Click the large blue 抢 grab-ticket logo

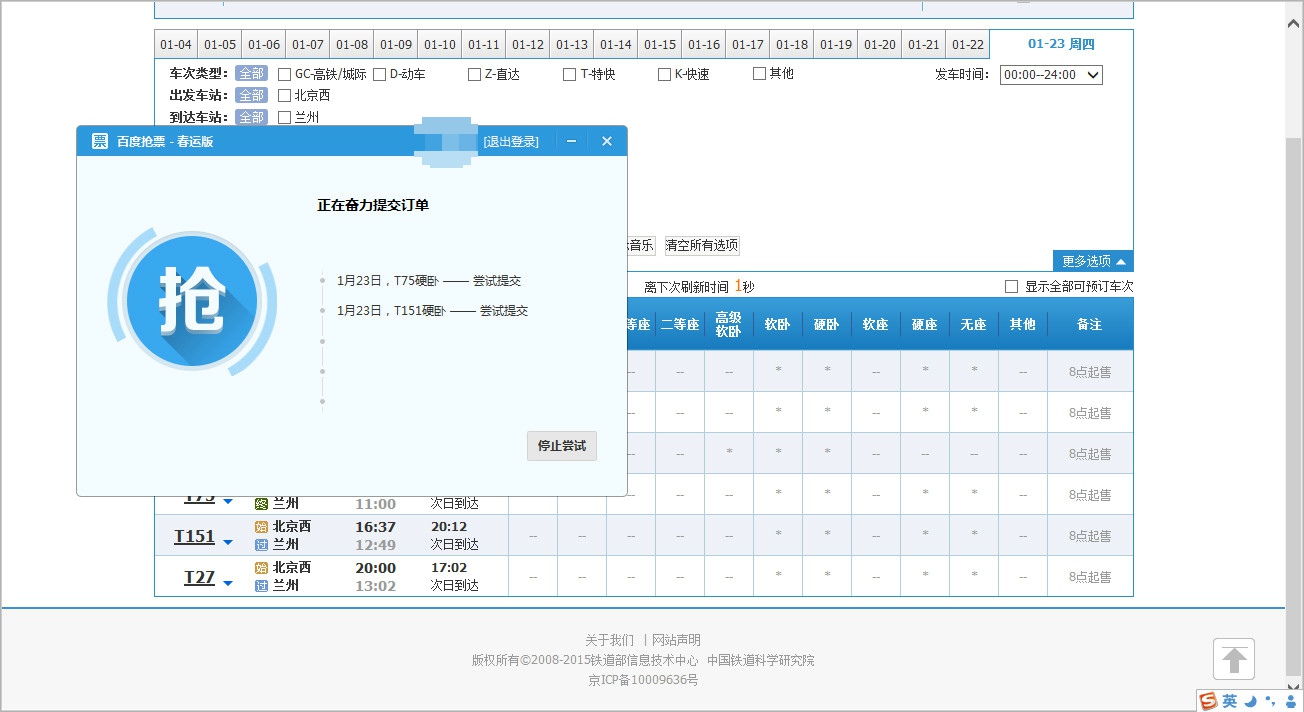[191, 301]
